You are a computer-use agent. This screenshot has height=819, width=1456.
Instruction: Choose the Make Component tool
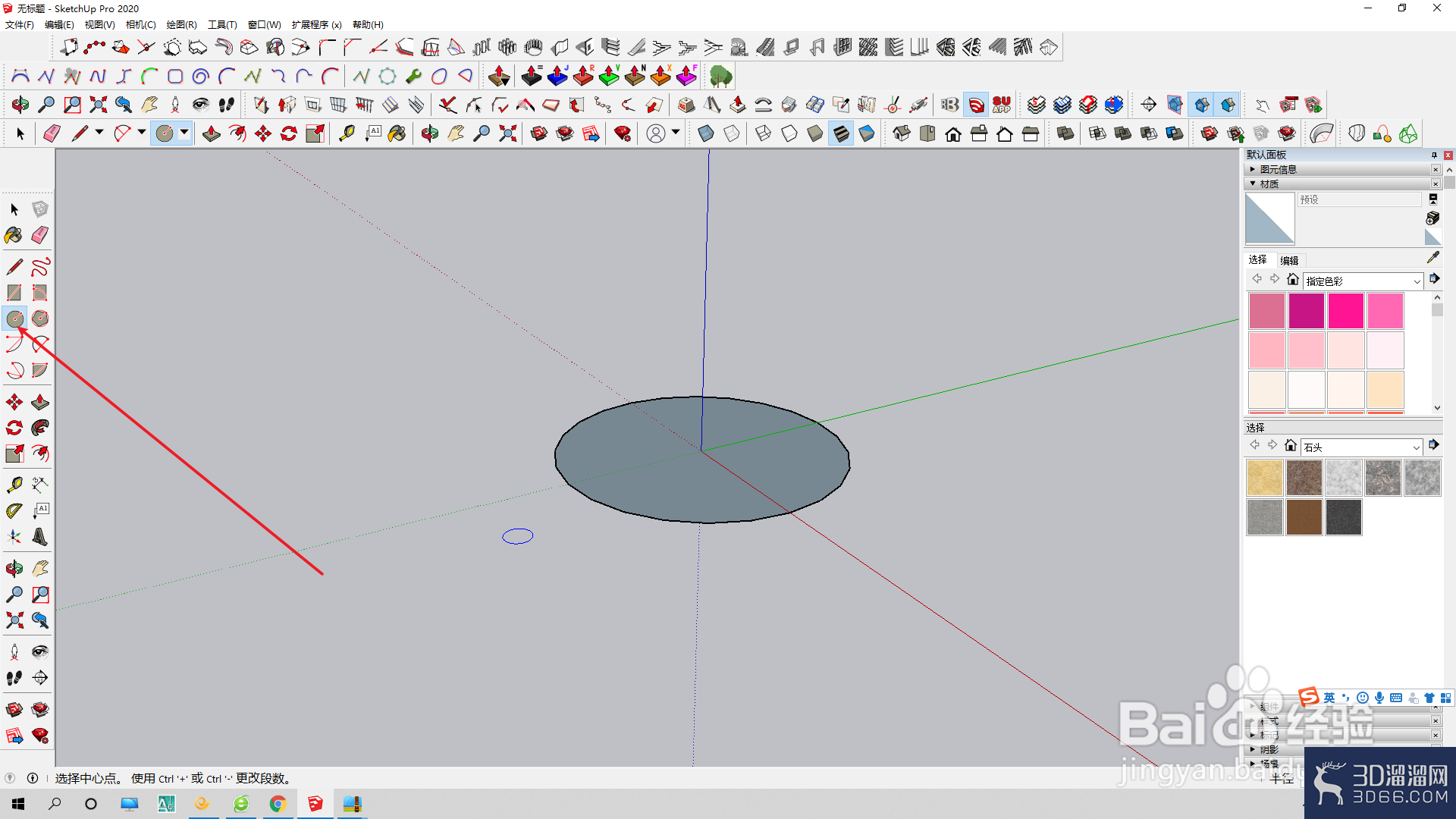pyautogui.click(x=40, y=209)
